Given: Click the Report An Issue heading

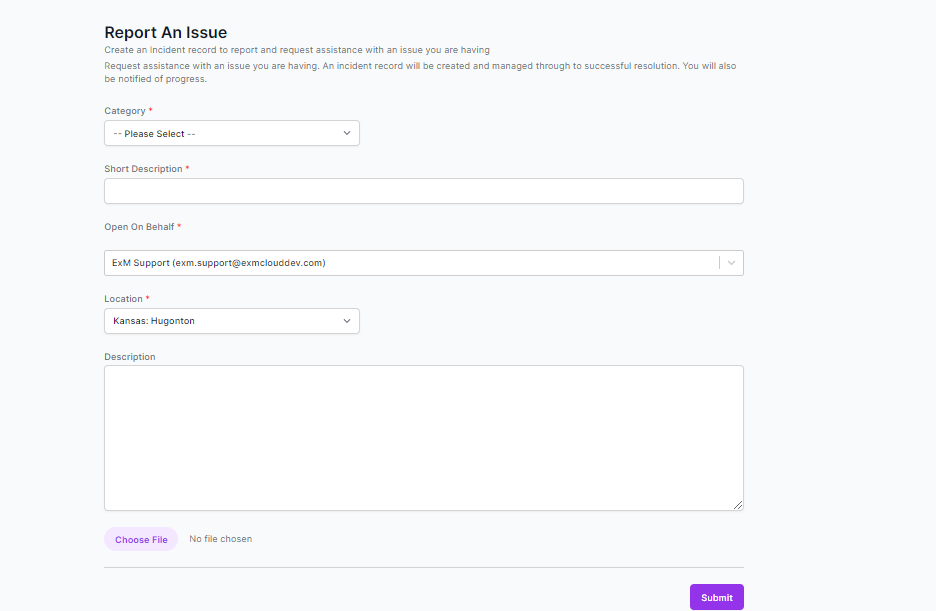Looking at the screenshot, I should 165,32.
